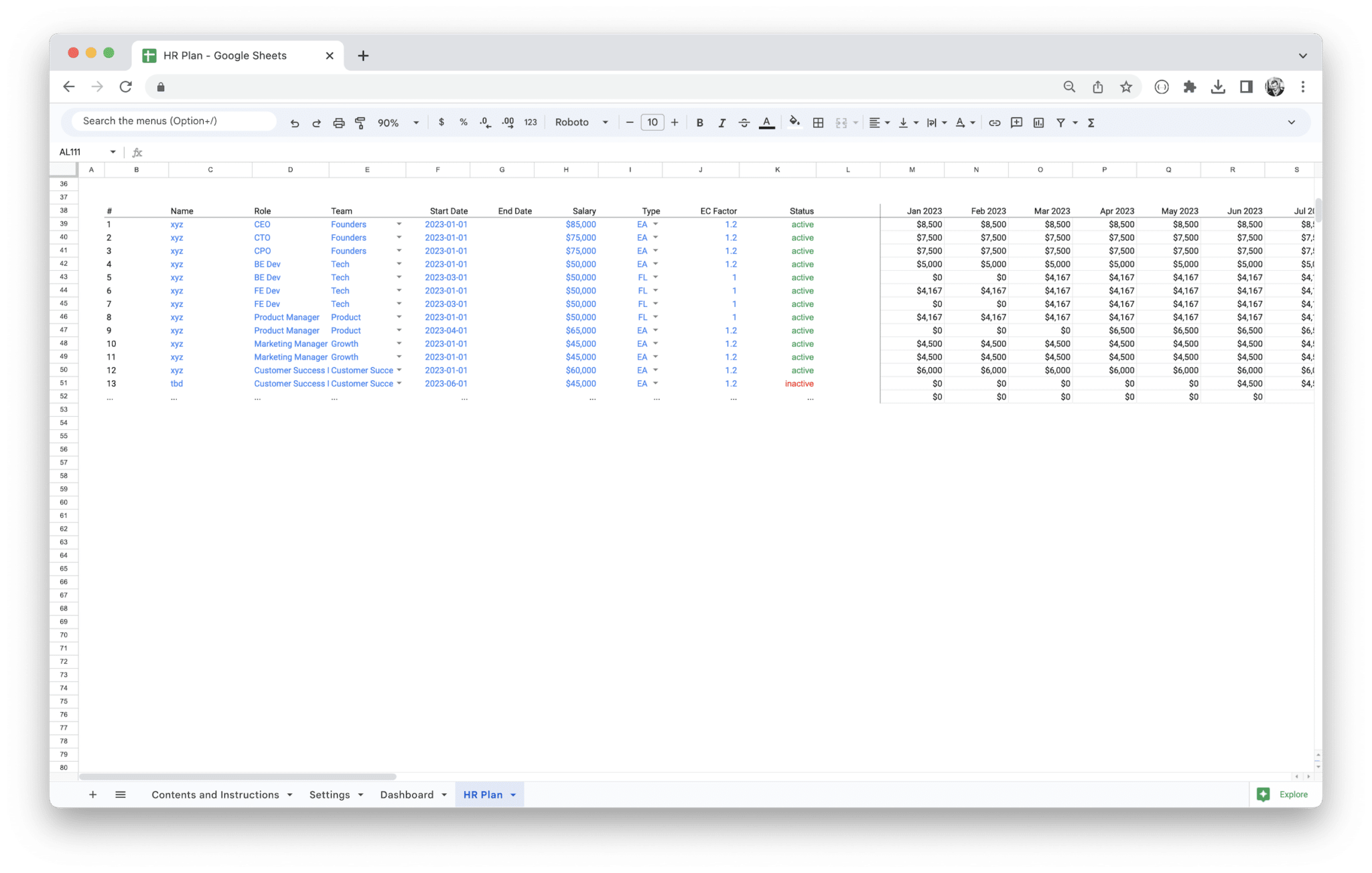Insert a link using the toolbar icon

[x=994, y=122]
